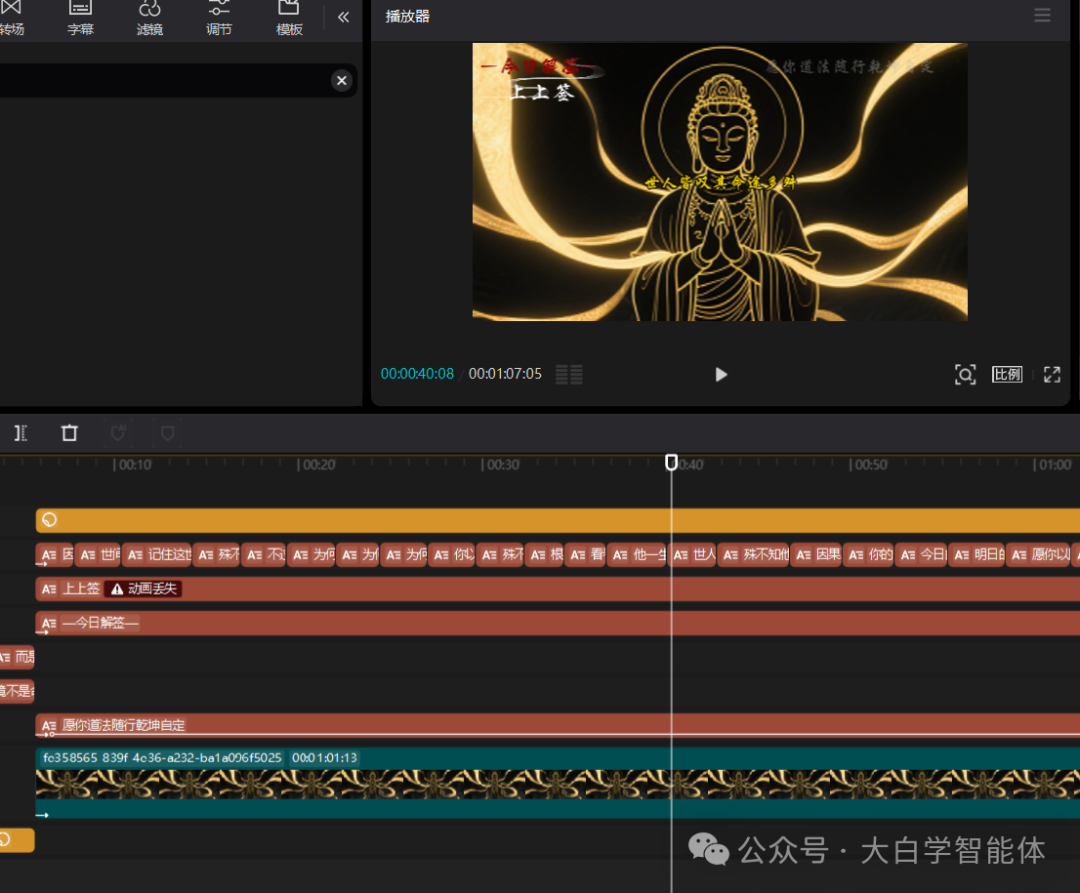Click the first shield marker icon

tap(118, 433)
